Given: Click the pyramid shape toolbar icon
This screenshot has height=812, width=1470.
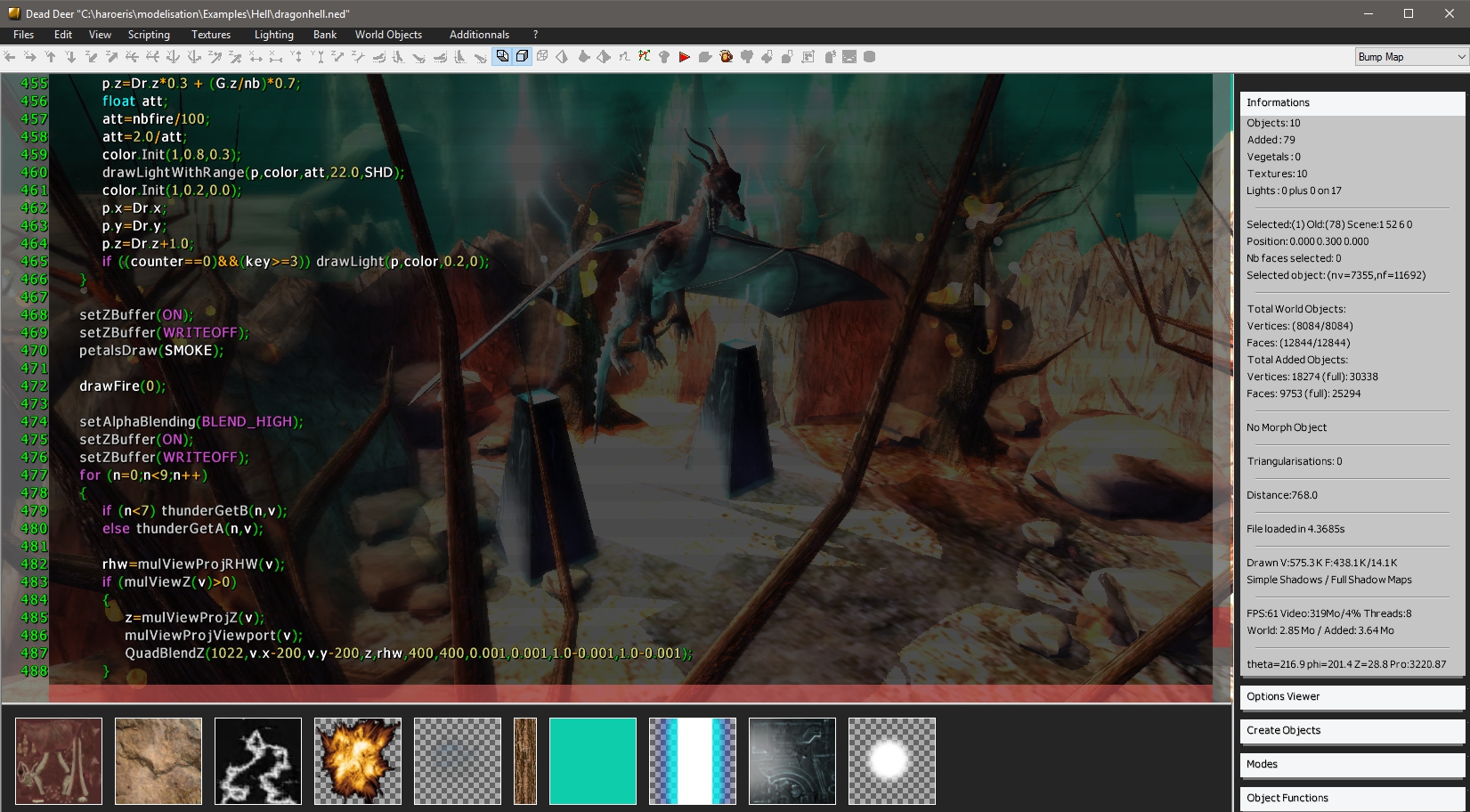Looking at the screenshot, I should (562, 57).
